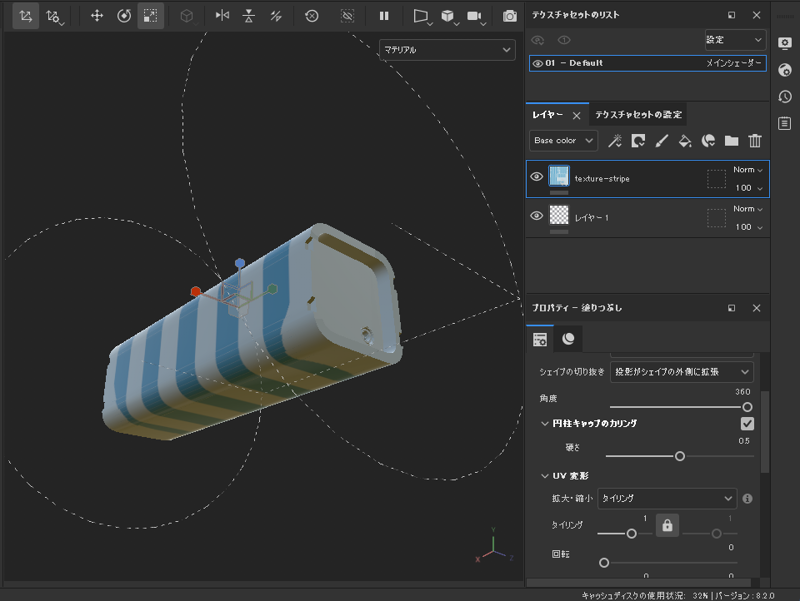Add a fill layer with the bucket icon
Viewport: 800px width, 601px height.
(x=685, y=141)
